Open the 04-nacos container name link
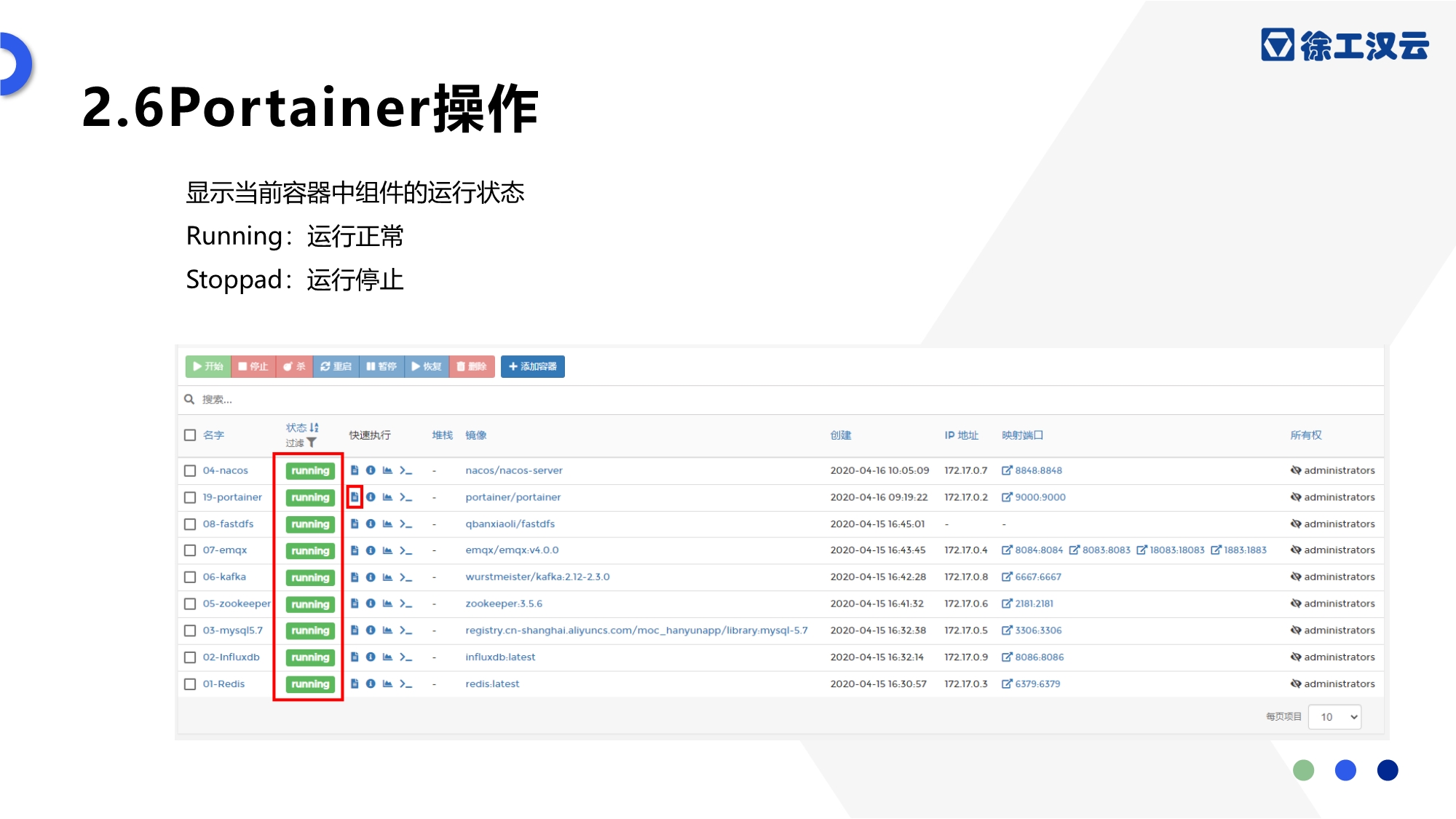 (226, 470)
